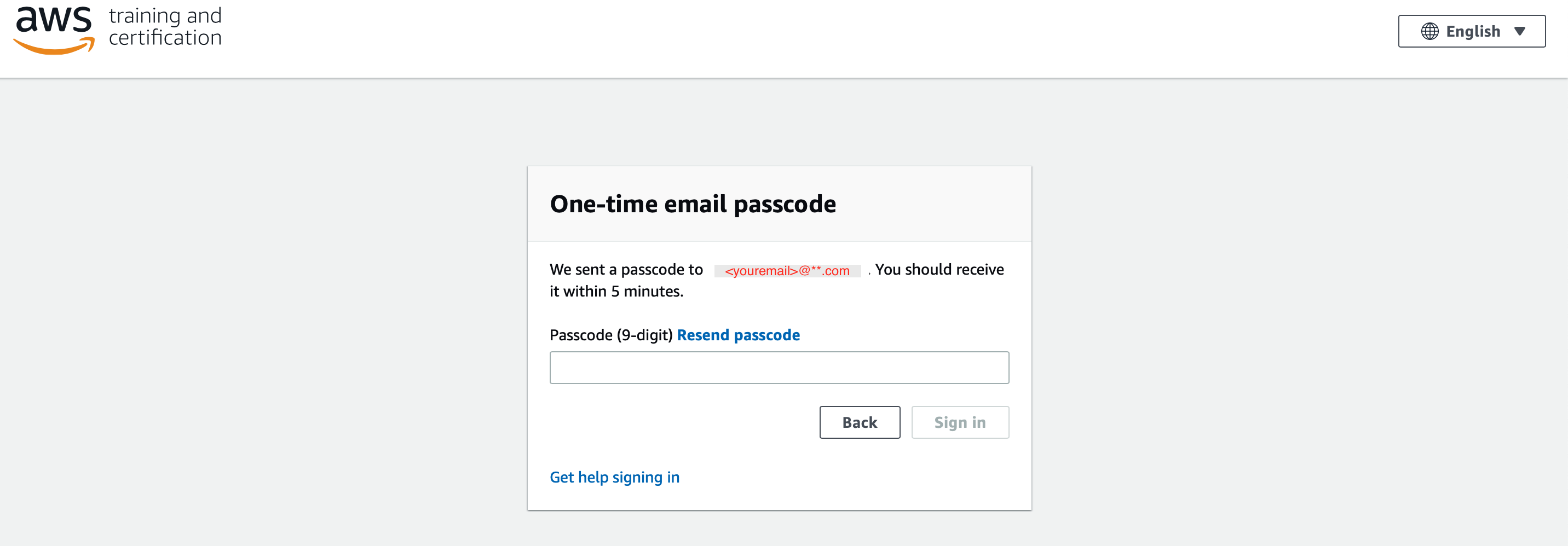Click the globe icon beside English

pos(1429,32)
